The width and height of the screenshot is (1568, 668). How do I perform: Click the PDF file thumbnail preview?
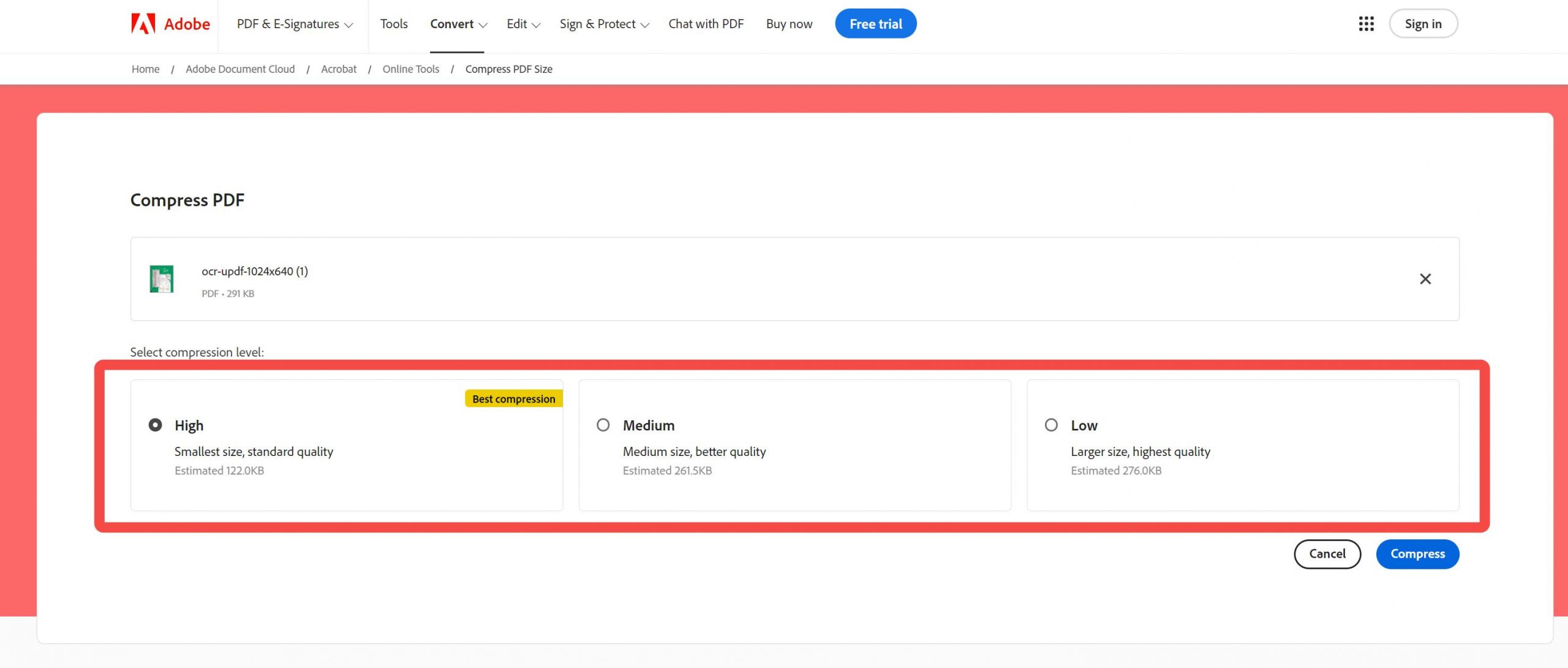click(x=162, y=279)
